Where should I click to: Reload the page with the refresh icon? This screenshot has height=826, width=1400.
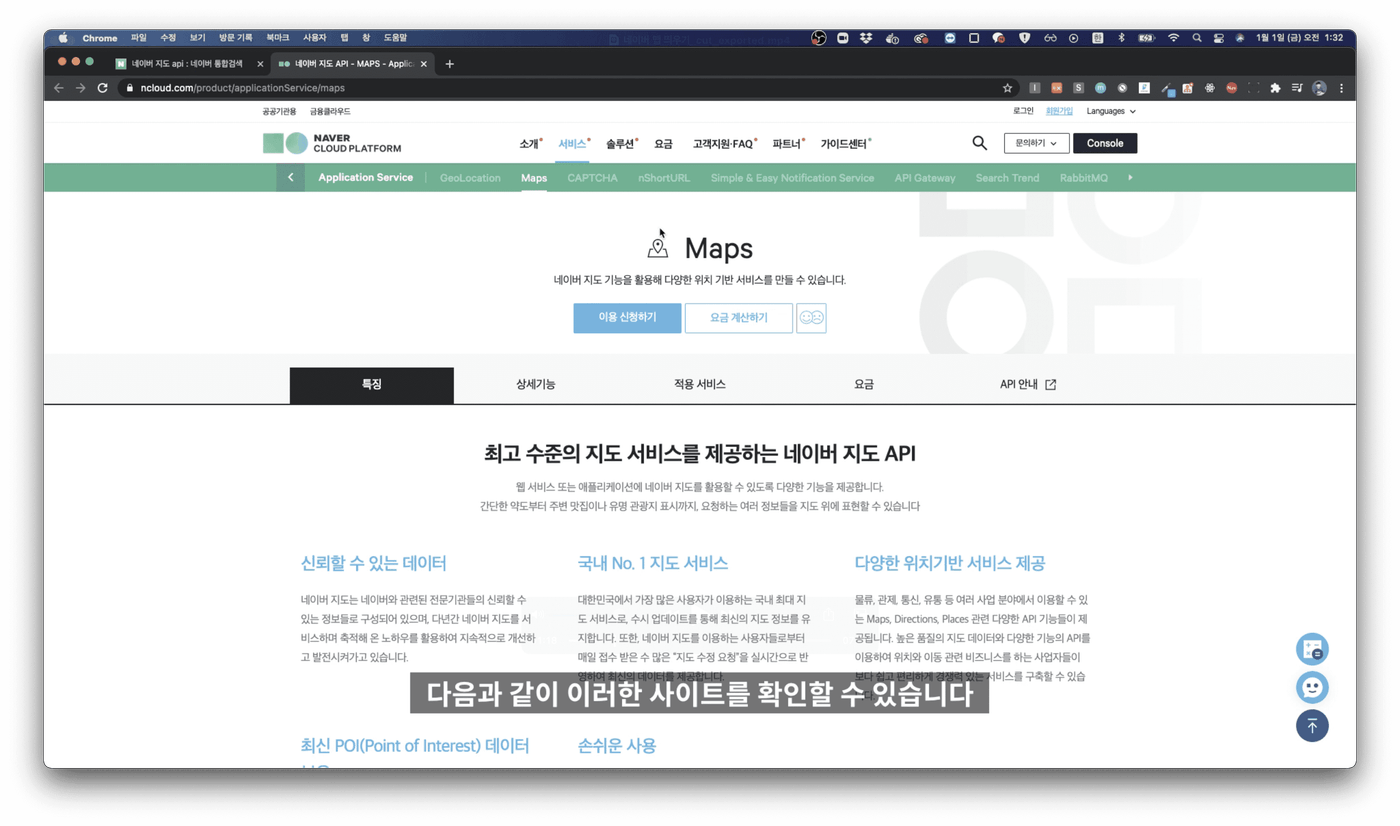coord(102,88)
